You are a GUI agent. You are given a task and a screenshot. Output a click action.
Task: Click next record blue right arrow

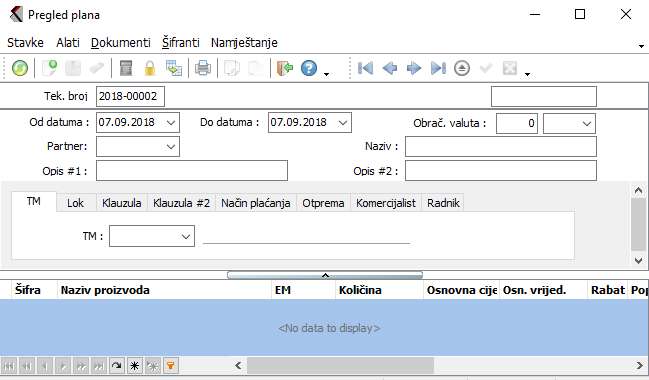tap(414, 68)
